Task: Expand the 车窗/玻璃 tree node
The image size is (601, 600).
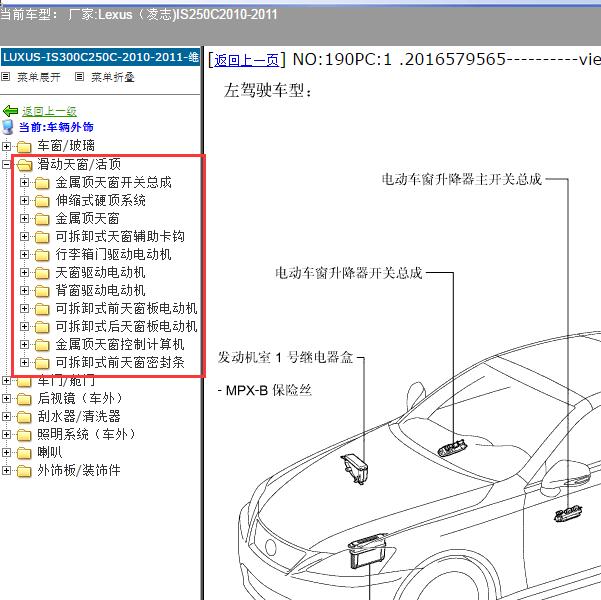Action: point(7,146)
